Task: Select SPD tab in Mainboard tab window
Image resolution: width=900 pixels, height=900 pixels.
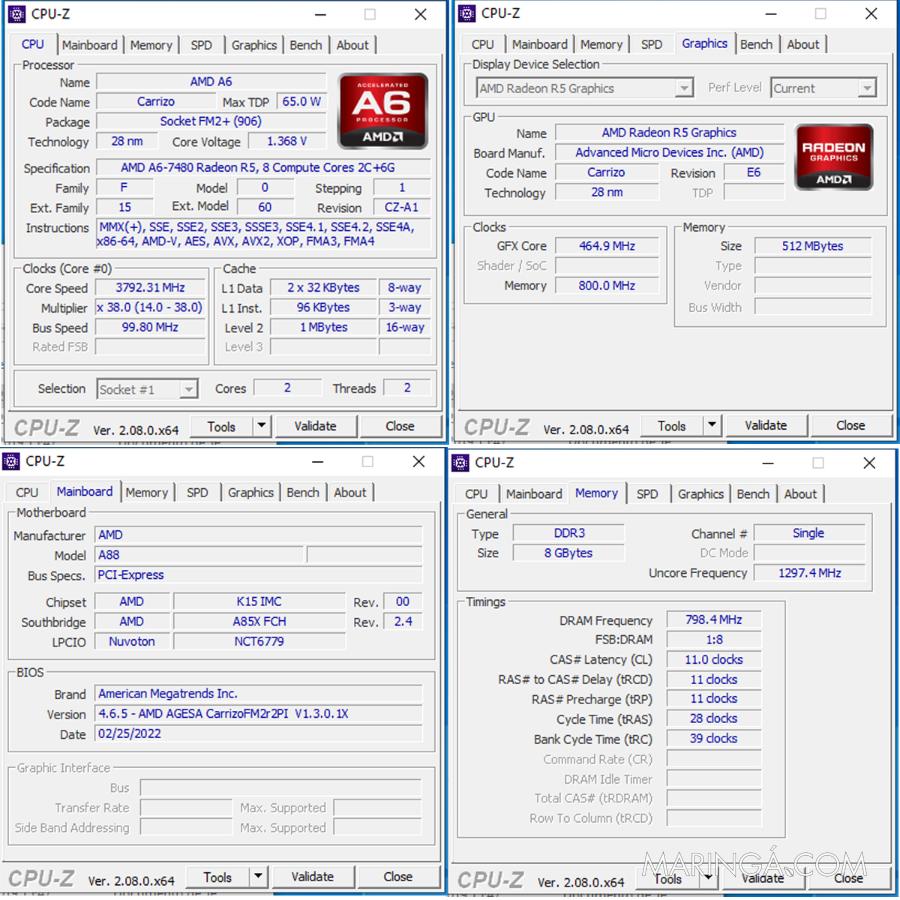Action: (x=197, y=492)
